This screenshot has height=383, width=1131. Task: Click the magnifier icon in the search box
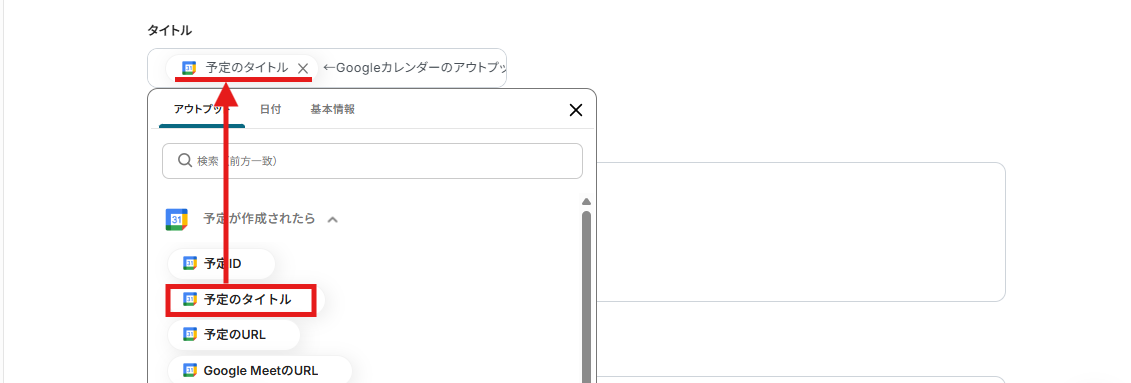click(185, 161)
